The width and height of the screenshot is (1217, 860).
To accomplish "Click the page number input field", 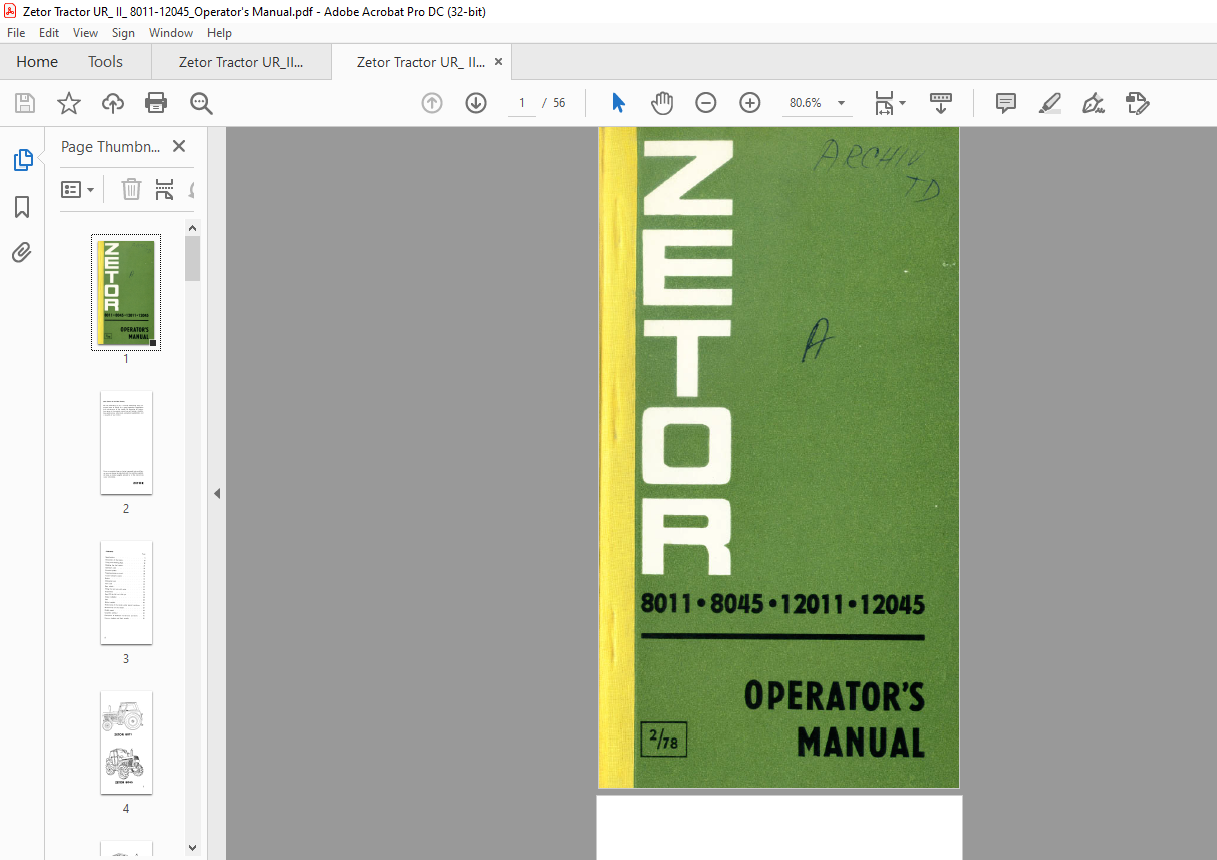I will [x=521, y=103].
